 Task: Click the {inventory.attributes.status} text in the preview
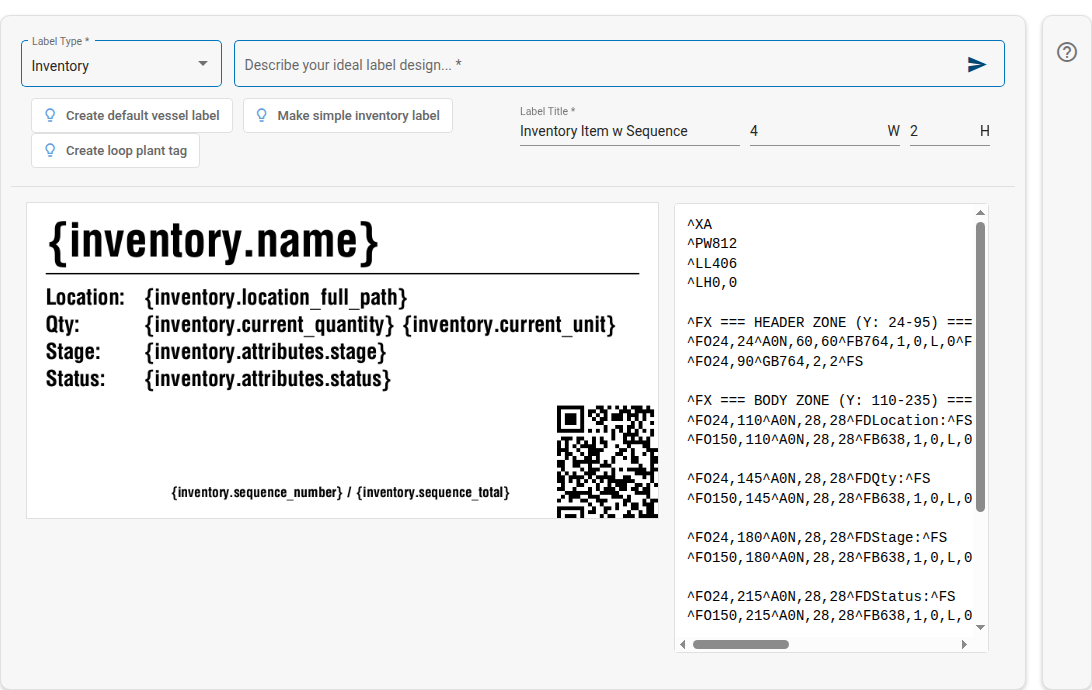tap(267, 379)
